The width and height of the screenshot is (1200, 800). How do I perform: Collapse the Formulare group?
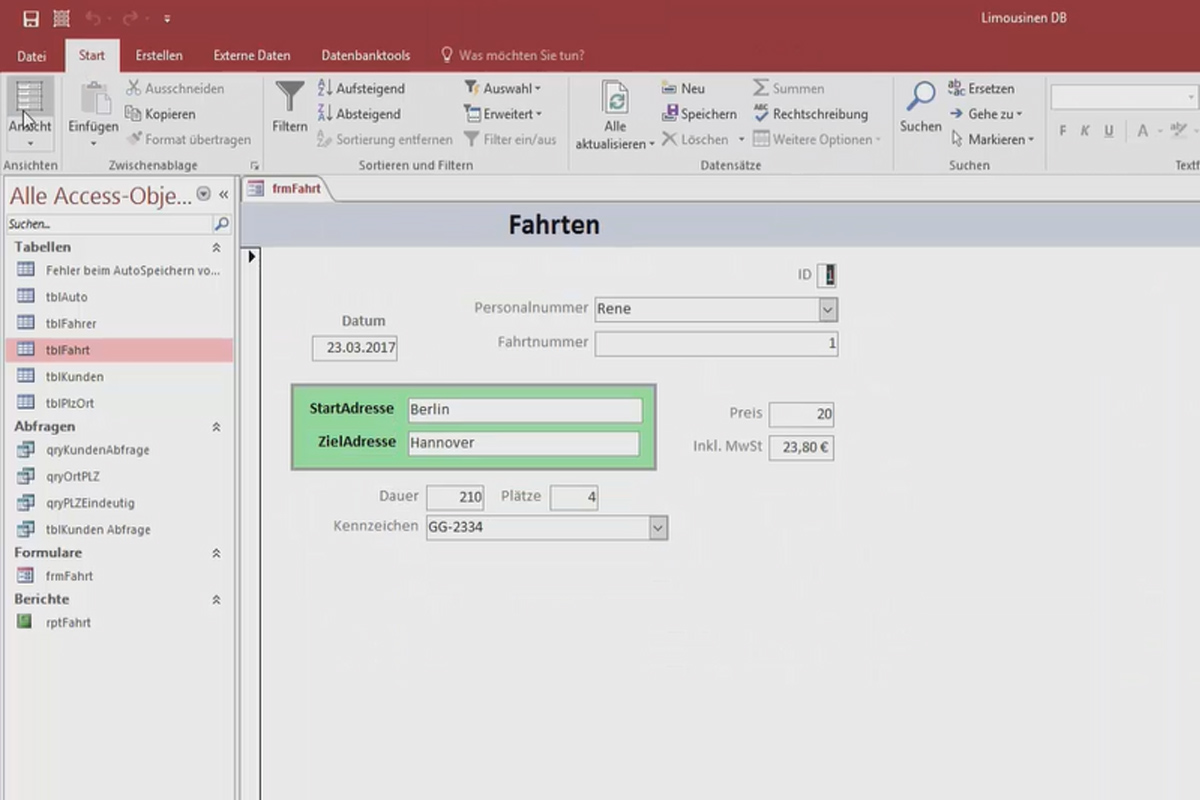(x=216, y=553)
